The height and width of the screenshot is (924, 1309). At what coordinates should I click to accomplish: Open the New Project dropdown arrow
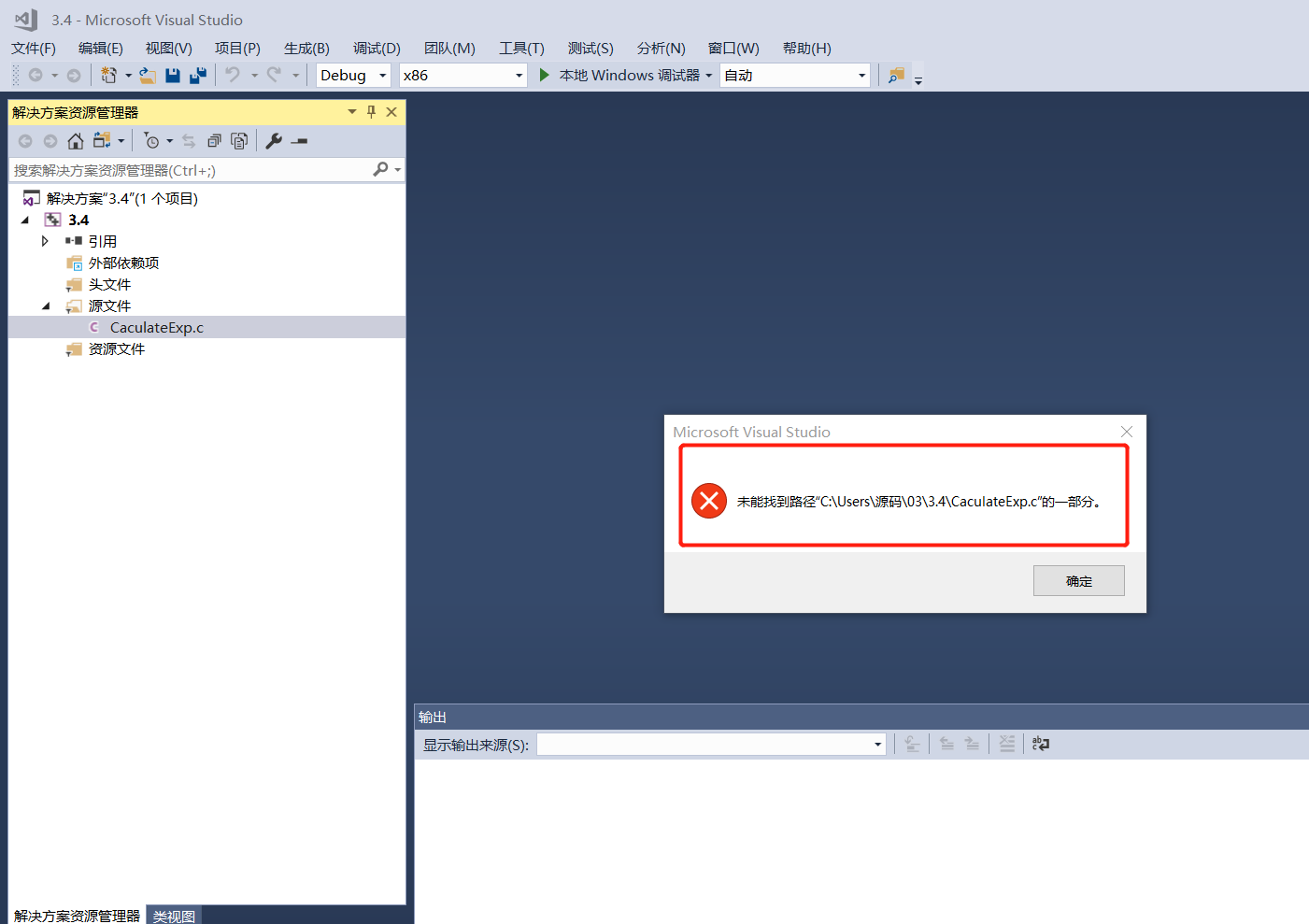[128, 76]
